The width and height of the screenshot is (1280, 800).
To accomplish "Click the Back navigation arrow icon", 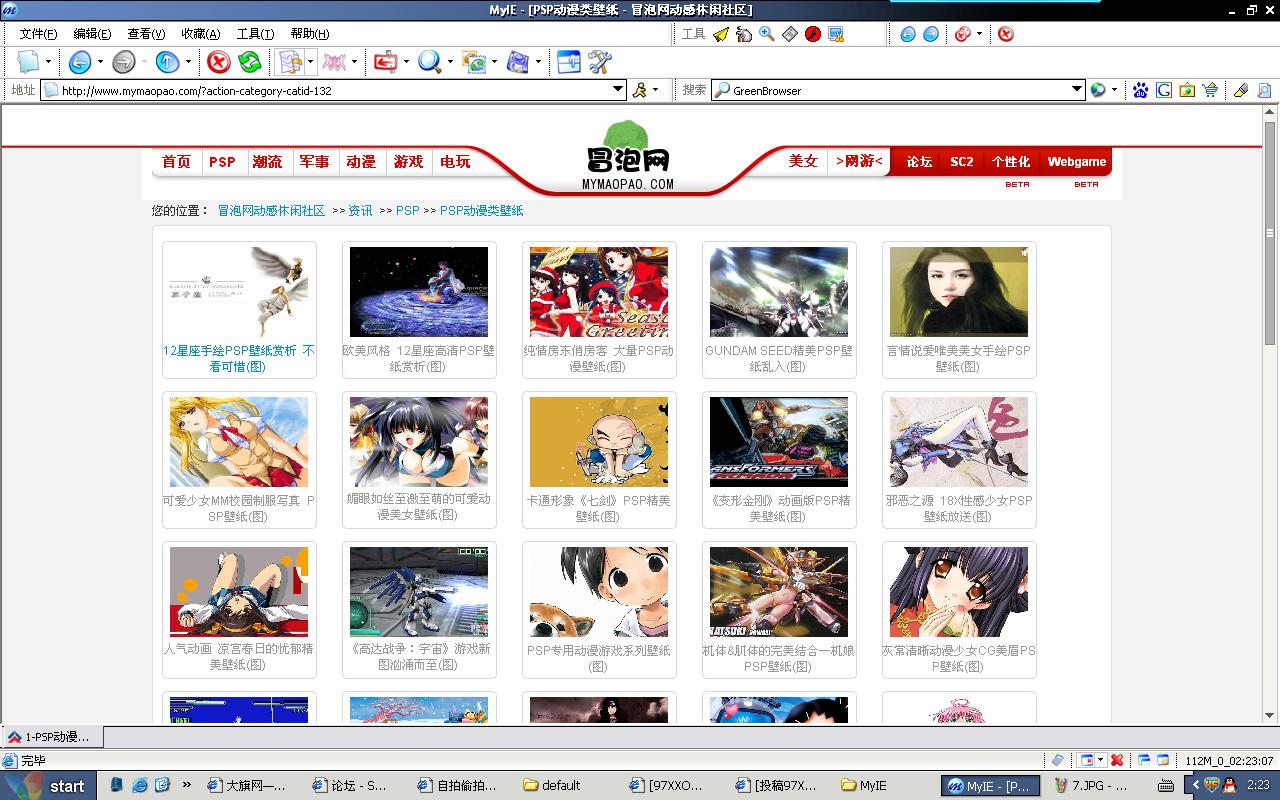I will pyautogui.click(x=80, y=62).
